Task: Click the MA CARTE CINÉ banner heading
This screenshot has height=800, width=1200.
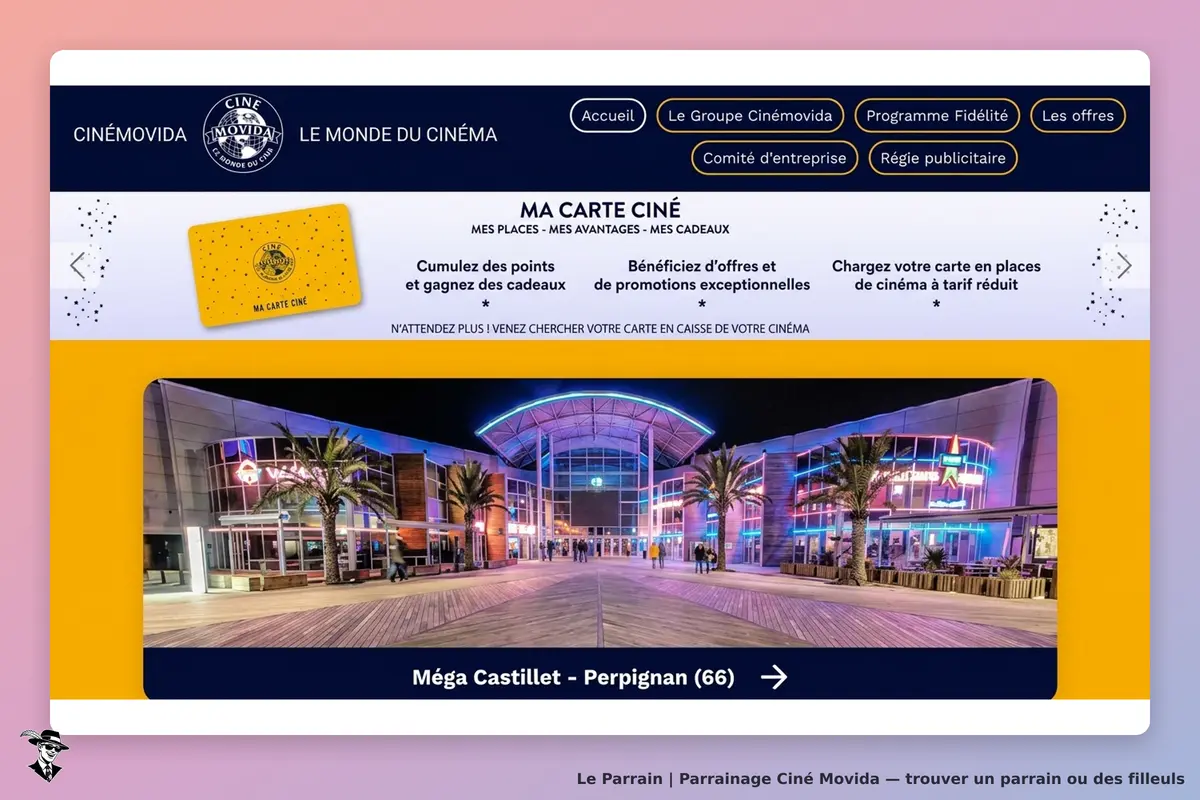Action: (600, 210)
